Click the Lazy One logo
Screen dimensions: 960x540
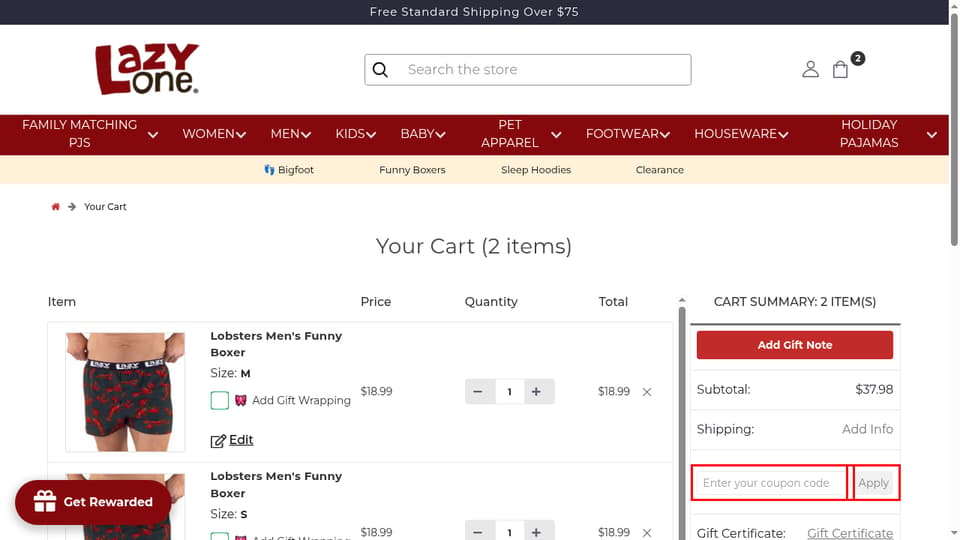[x=147, y=69]
